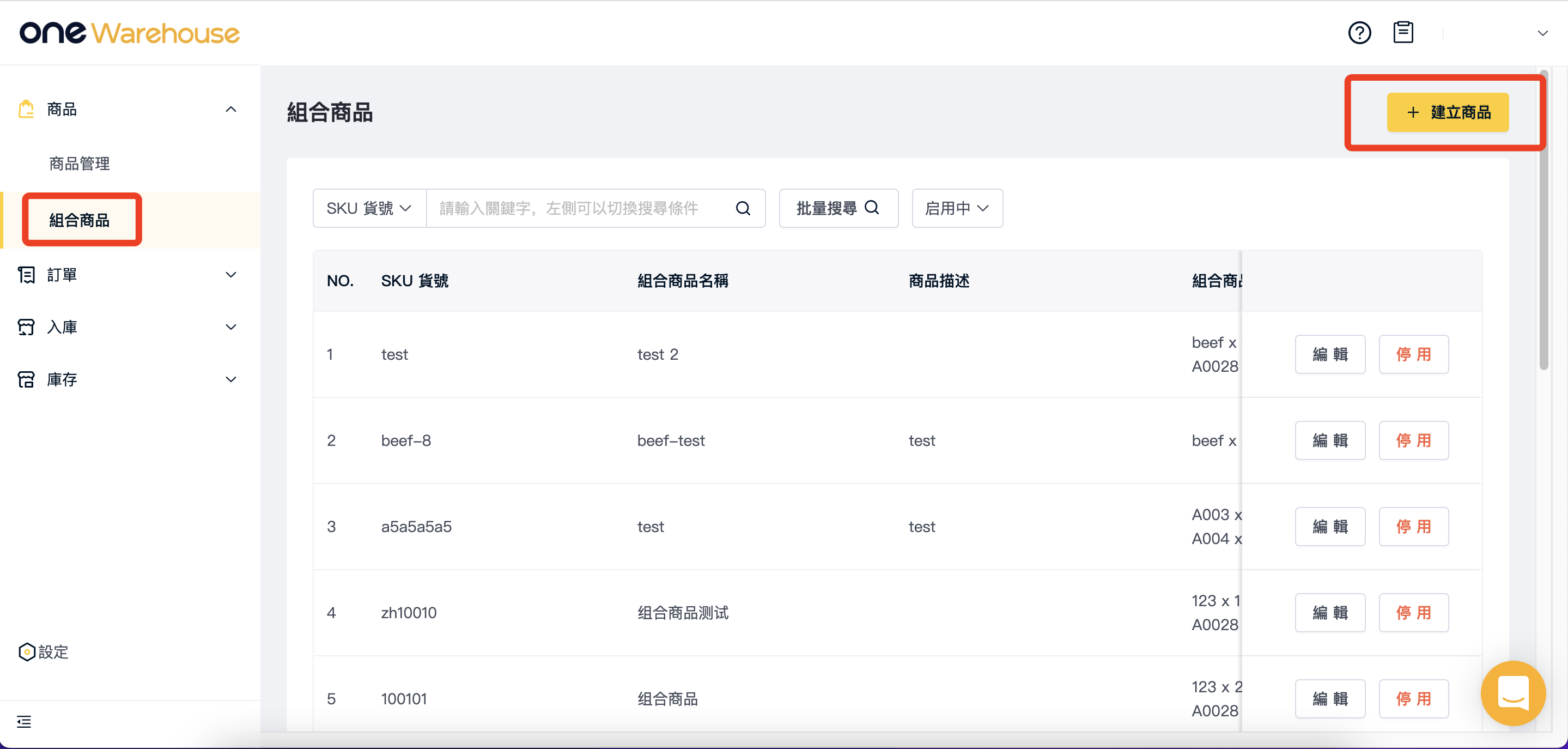Click the NO. column header

click(339, 281)
